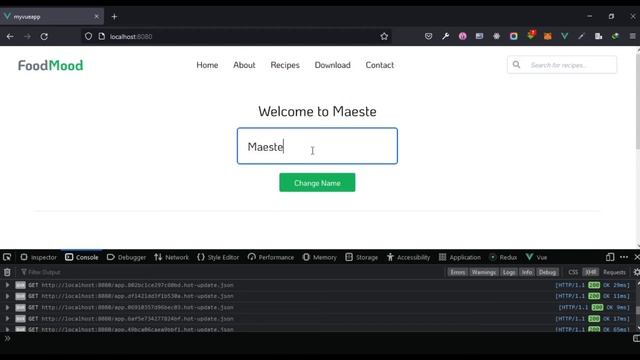The width and height of the screenshot is (640, 360).
Task: Switch to the Storage tab
Action: (x=362, y=257)
